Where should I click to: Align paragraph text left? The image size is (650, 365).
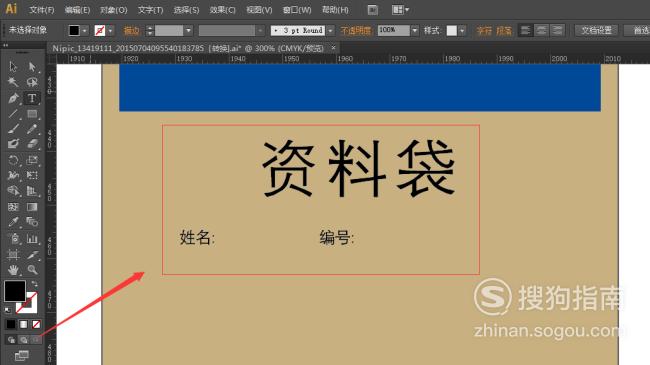[x=526, y=30]
